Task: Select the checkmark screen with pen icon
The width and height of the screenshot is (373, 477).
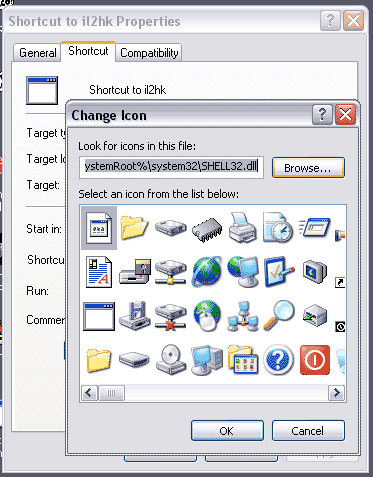Action: (x=279, y=272)
